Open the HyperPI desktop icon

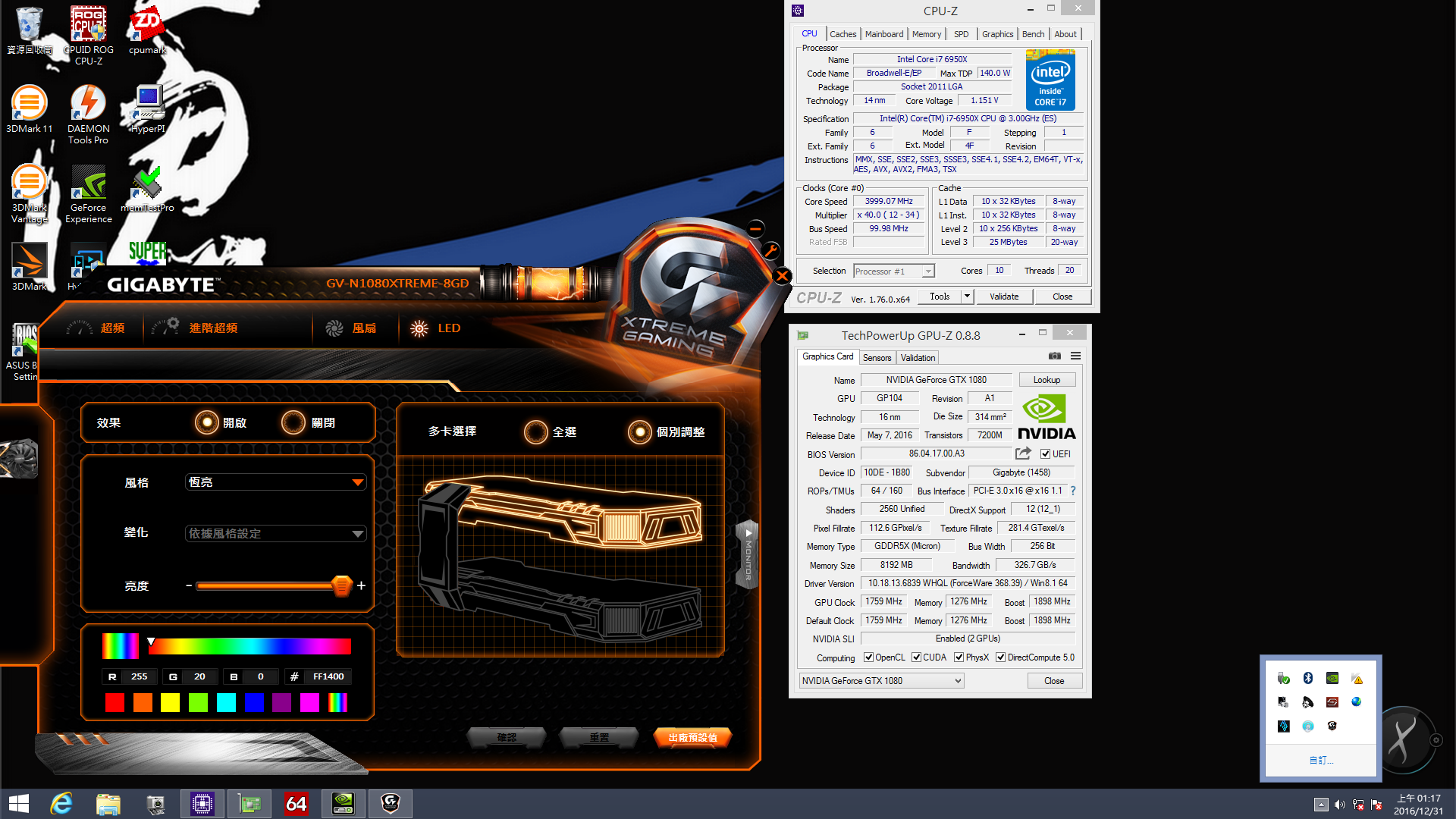(148, 108)
